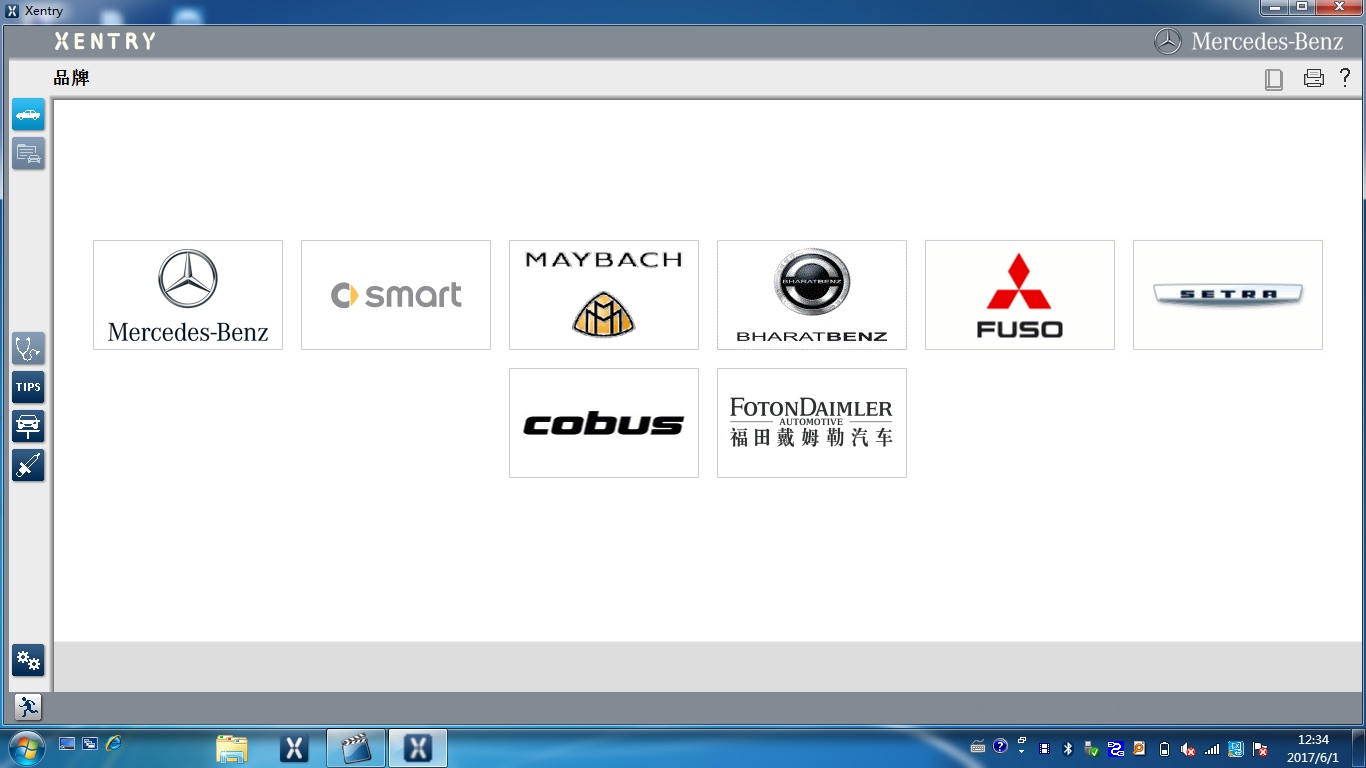The image size is (1366, 768).
Task: Pick the Setra brand tile
Action: (1228, 295)
